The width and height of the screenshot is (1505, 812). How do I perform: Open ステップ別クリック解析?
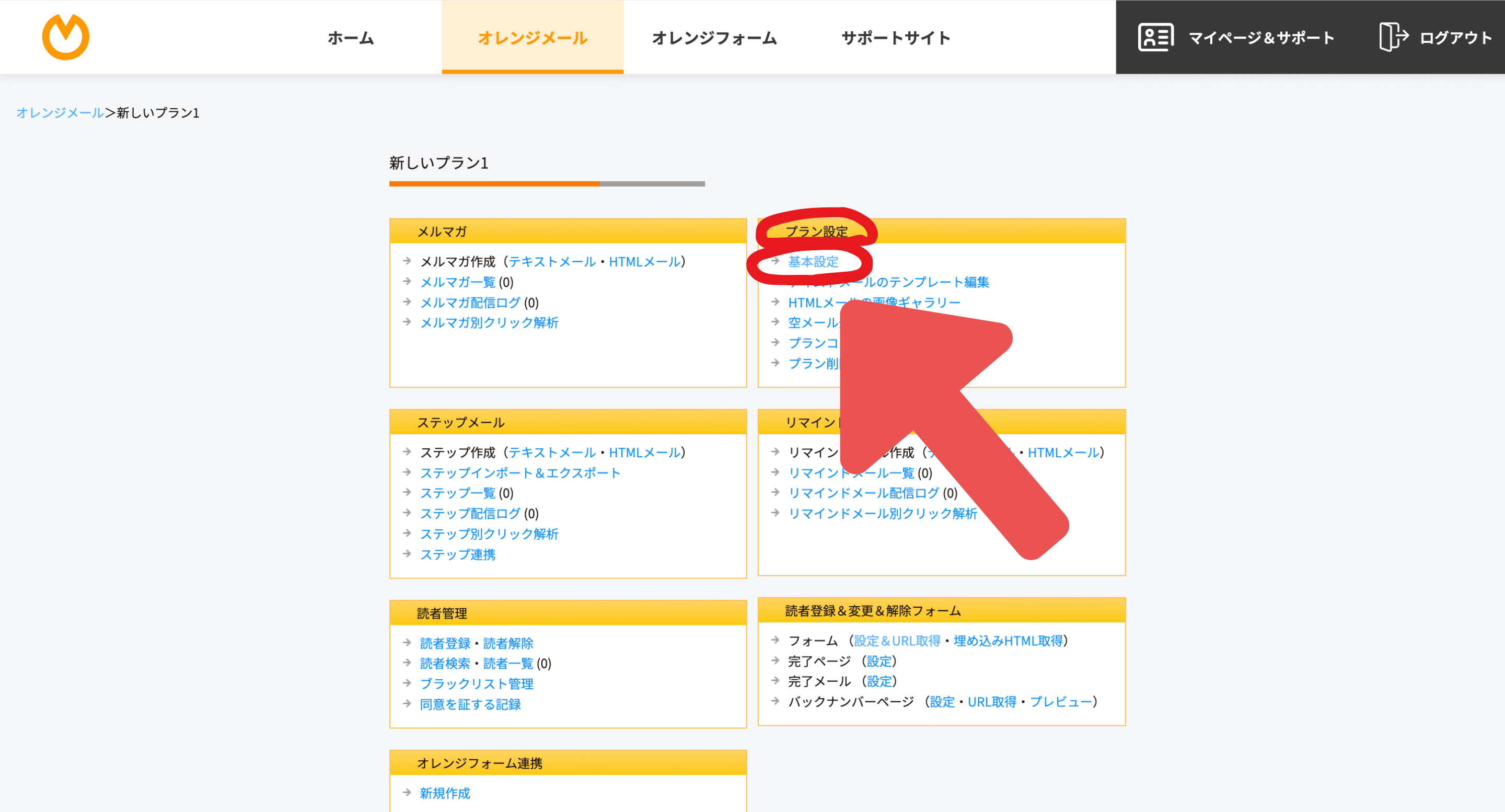click(489, 534)
